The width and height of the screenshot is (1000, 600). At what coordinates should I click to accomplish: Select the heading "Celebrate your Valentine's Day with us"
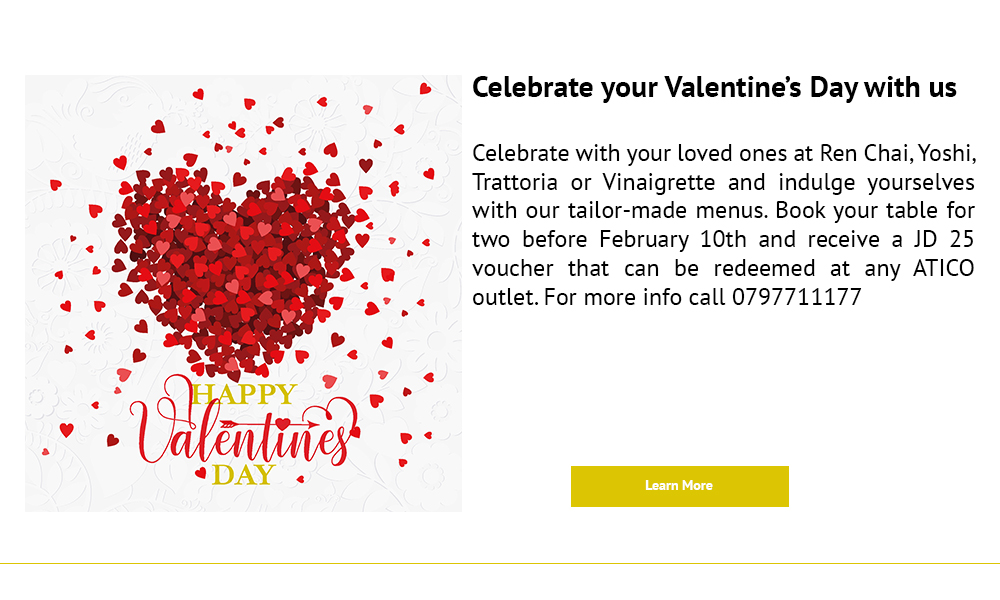coord(714,87)
